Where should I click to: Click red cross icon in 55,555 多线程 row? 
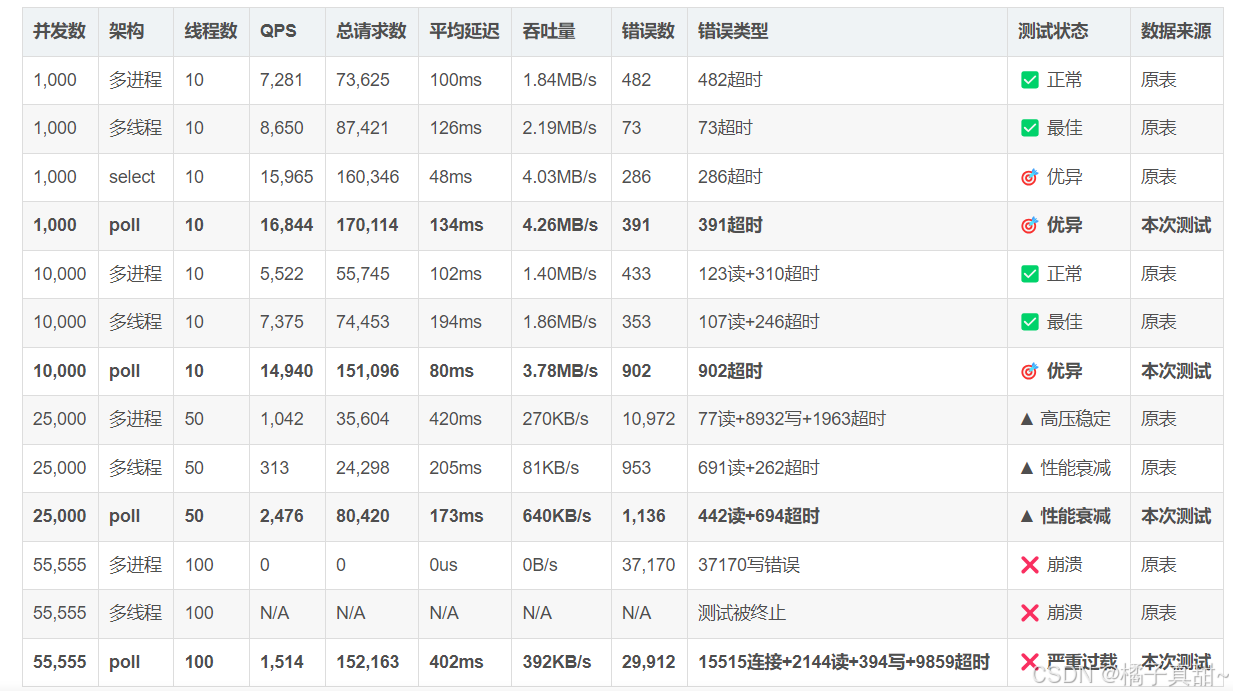click(x=1029, y=613)
